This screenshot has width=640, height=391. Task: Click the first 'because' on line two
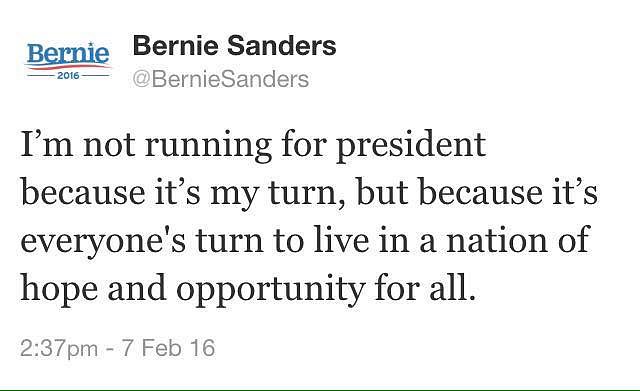pos(83,192)
